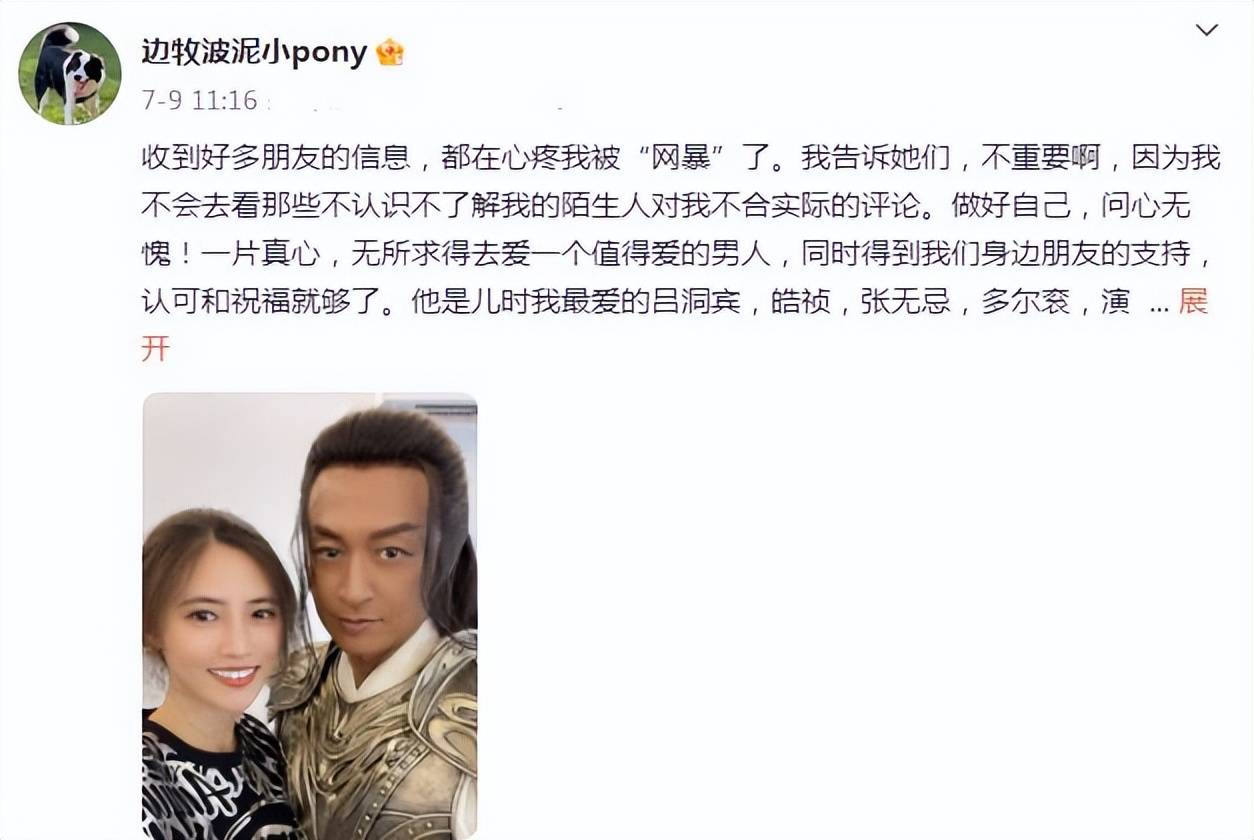Click the blurred source text beside the timestamp
Viewport: 1254px width, 840px height.
coord(420,102)
